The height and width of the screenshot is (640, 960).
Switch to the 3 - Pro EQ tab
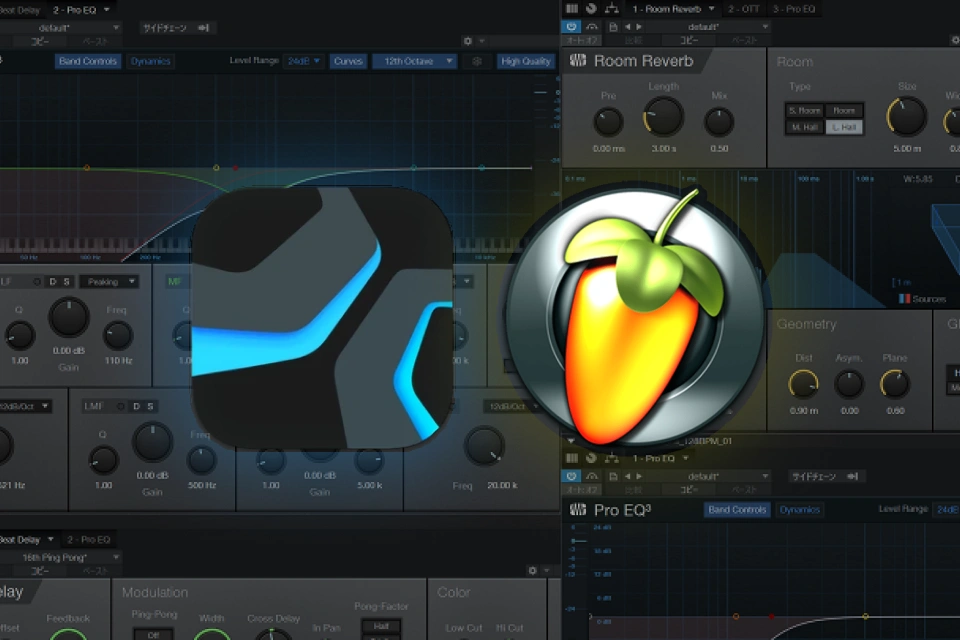click(x=794, y=9)
